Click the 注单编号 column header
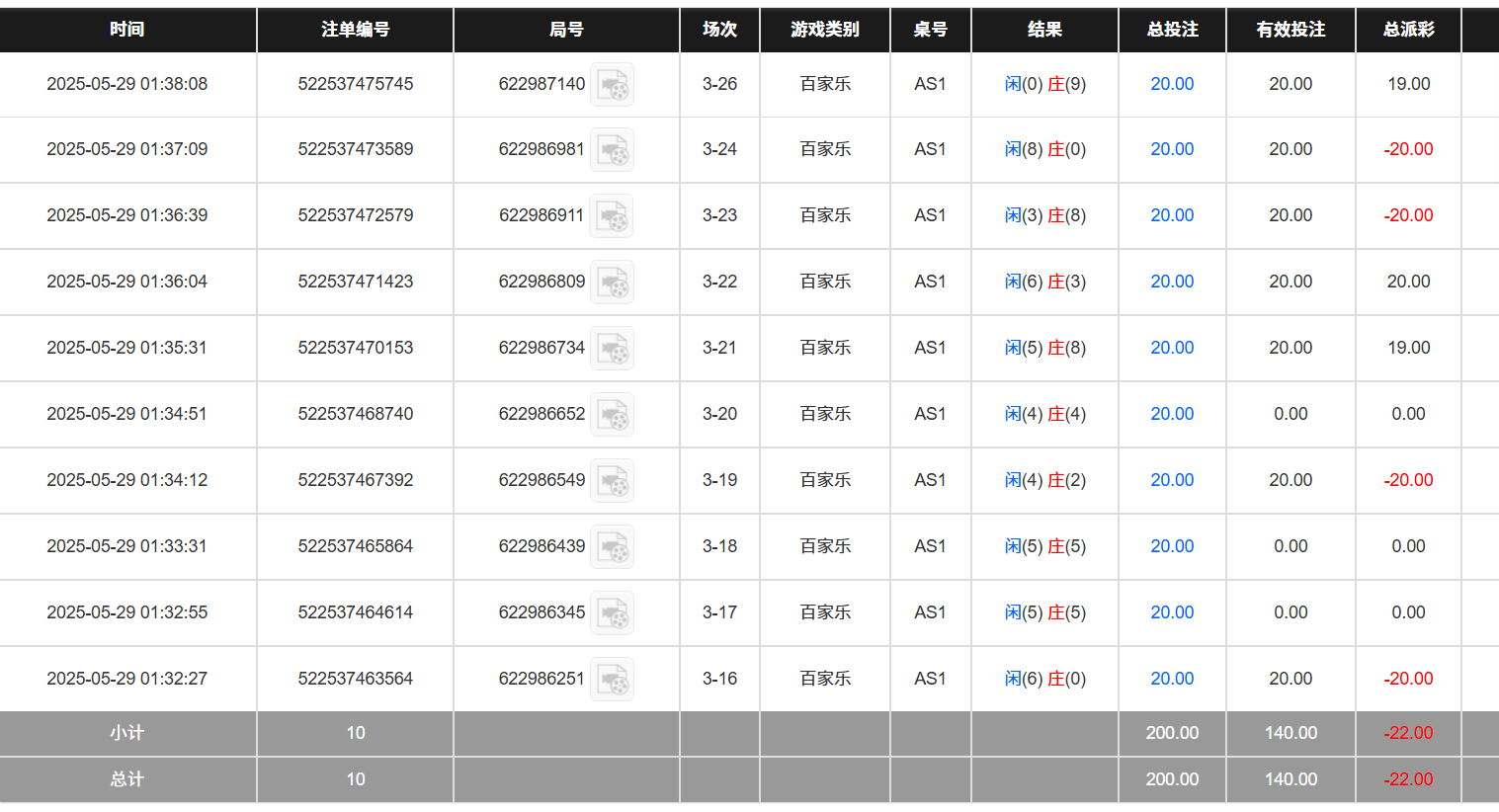This screenshot has height=812, width=1499. [355, 30]
